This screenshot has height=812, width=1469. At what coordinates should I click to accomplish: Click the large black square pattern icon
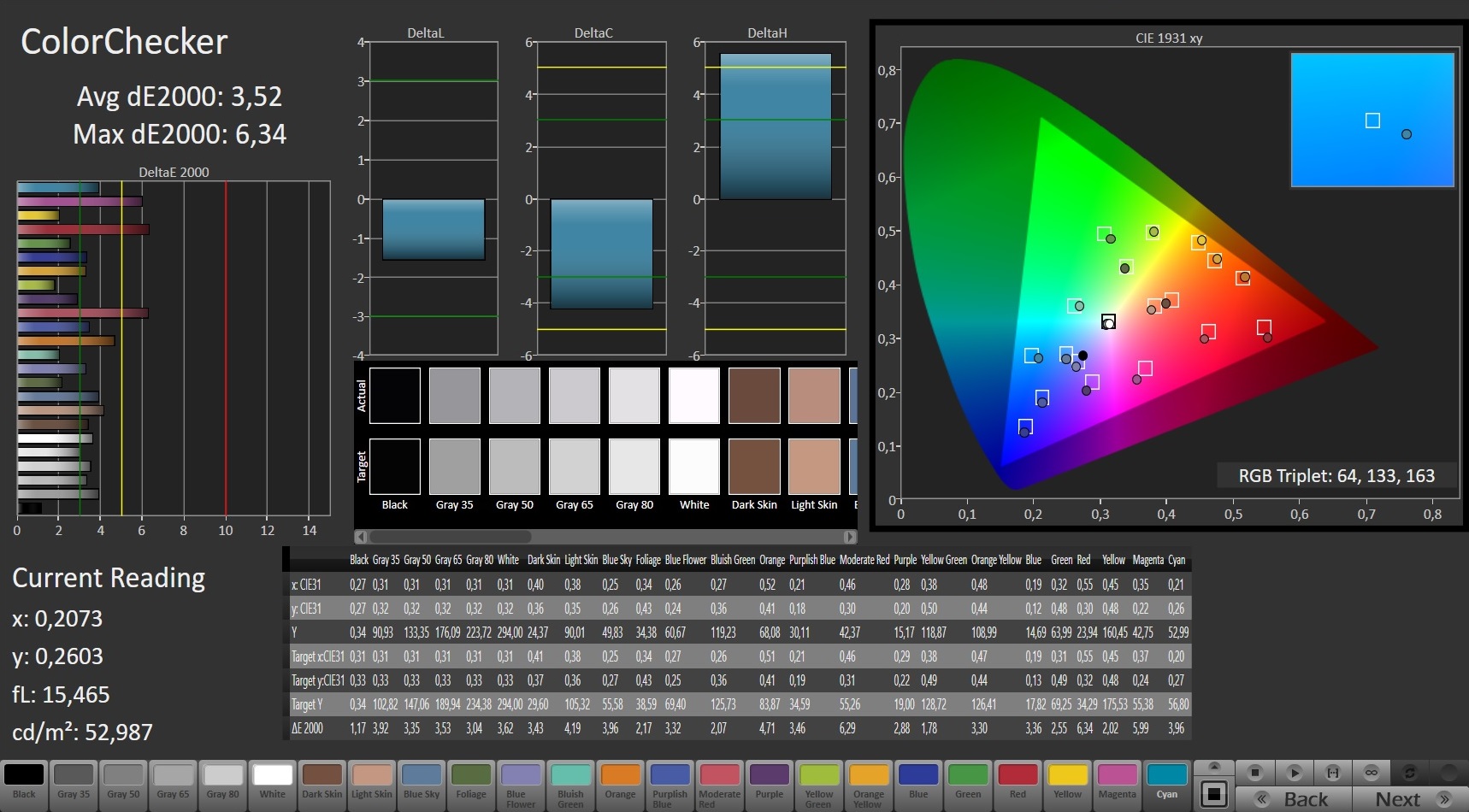[x=1213, y=794]
